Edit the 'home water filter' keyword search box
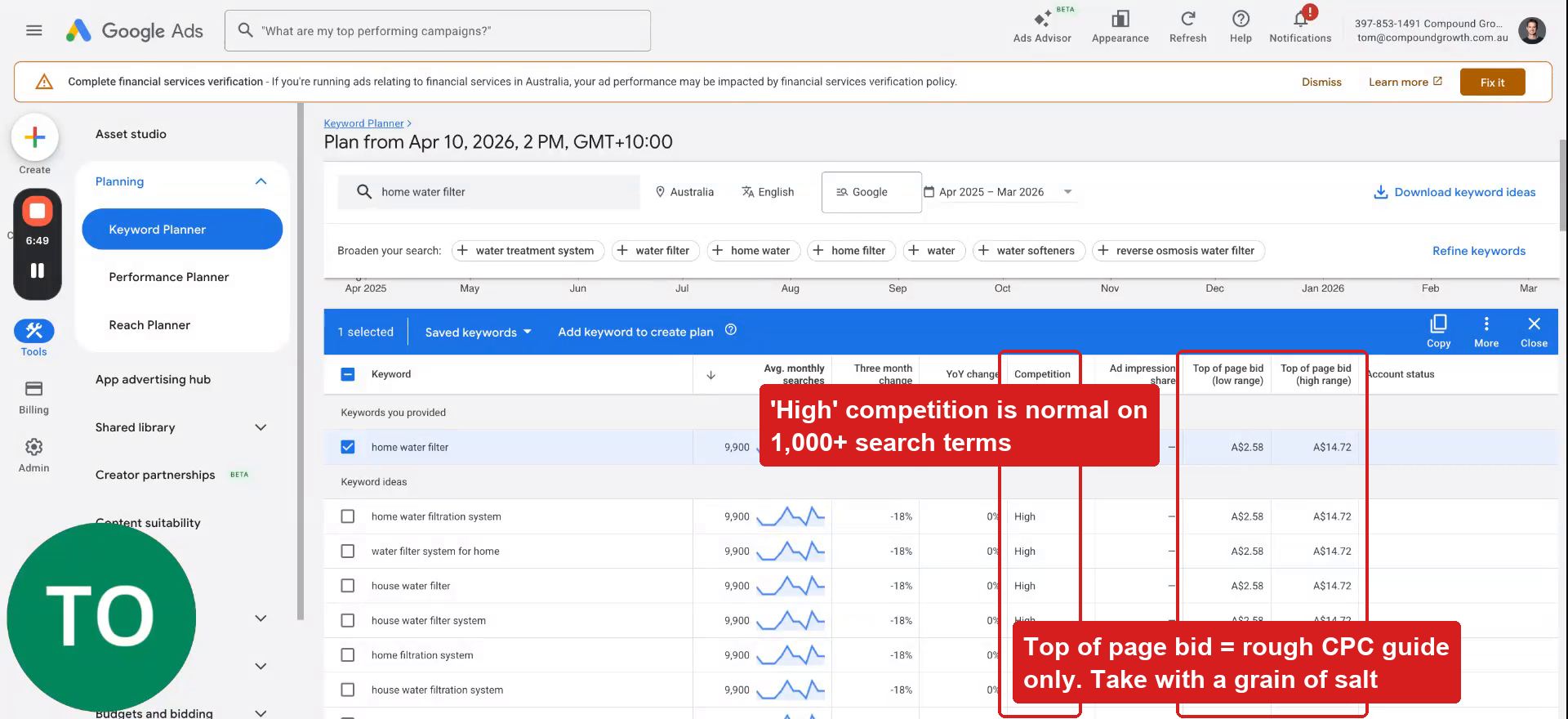 point(488,192)
